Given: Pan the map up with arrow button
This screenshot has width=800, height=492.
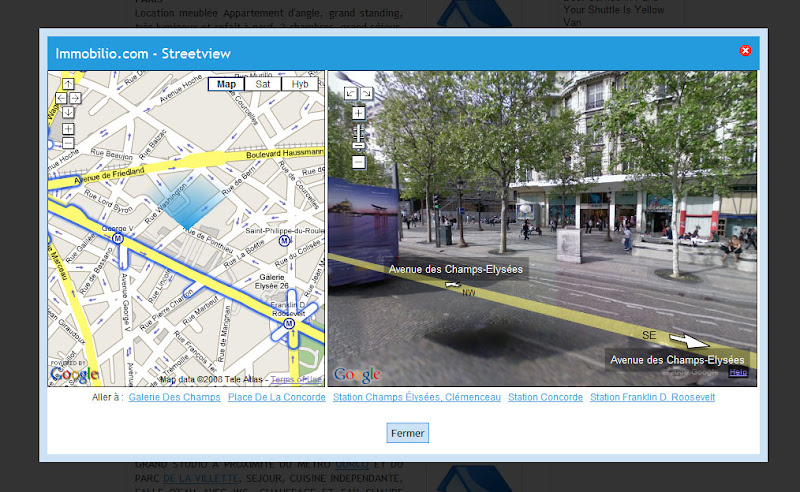Looking at the screenshot, I should [68, 84].
